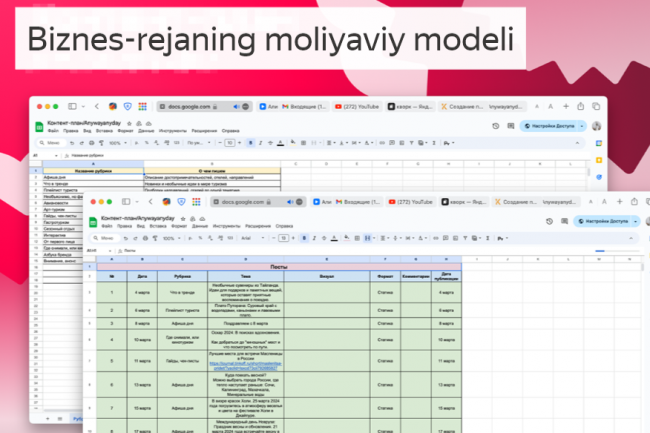Toggle Strikethrough in the back window toolbar
This screenshot has width=650, height=433.
pyautogui.click(x=270, y=143)
